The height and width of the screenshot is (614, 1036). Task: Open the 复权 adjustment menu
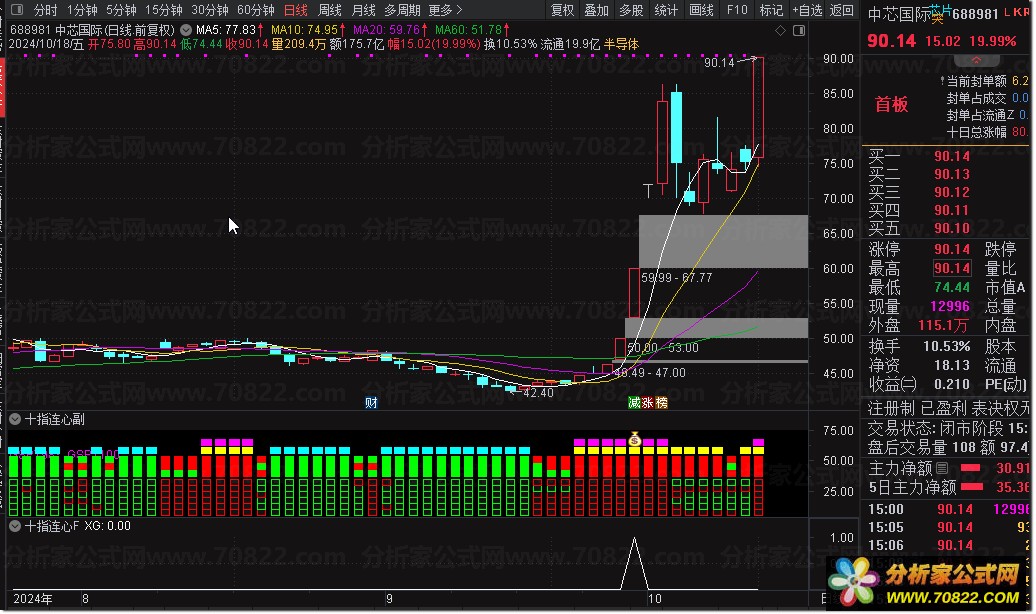(x=563, y=10)
